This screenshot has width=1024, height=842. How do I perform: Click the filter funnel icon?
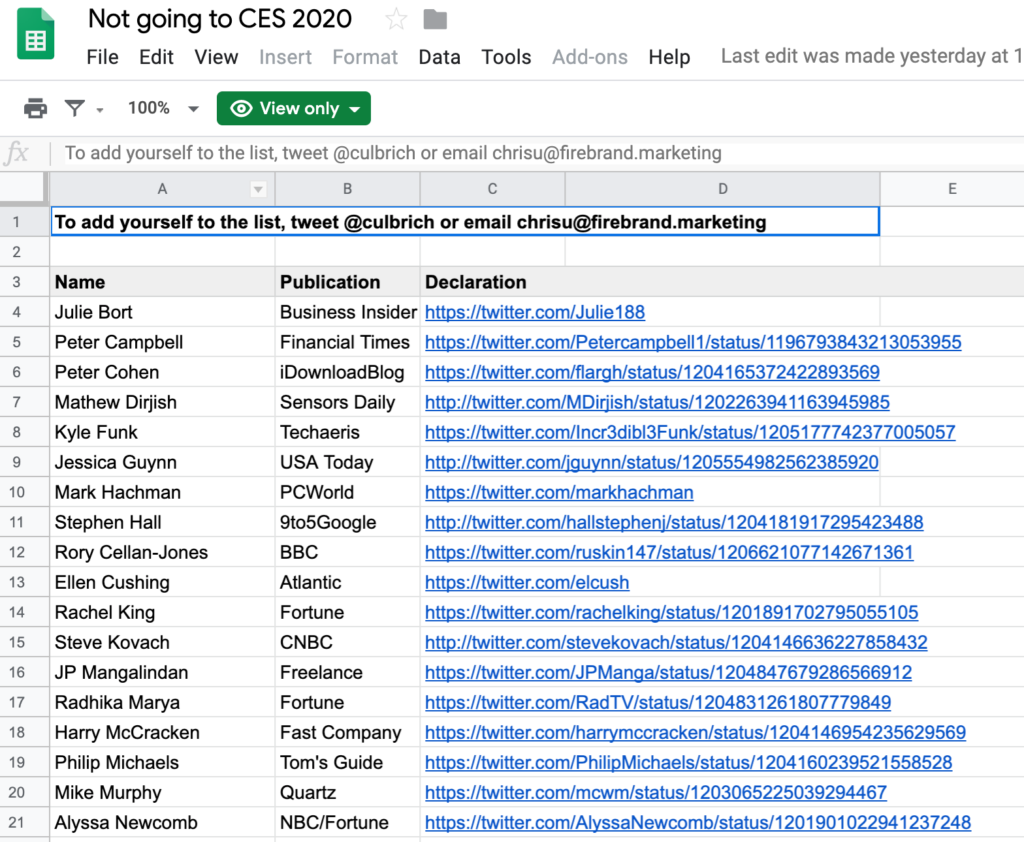pos(75,108)
